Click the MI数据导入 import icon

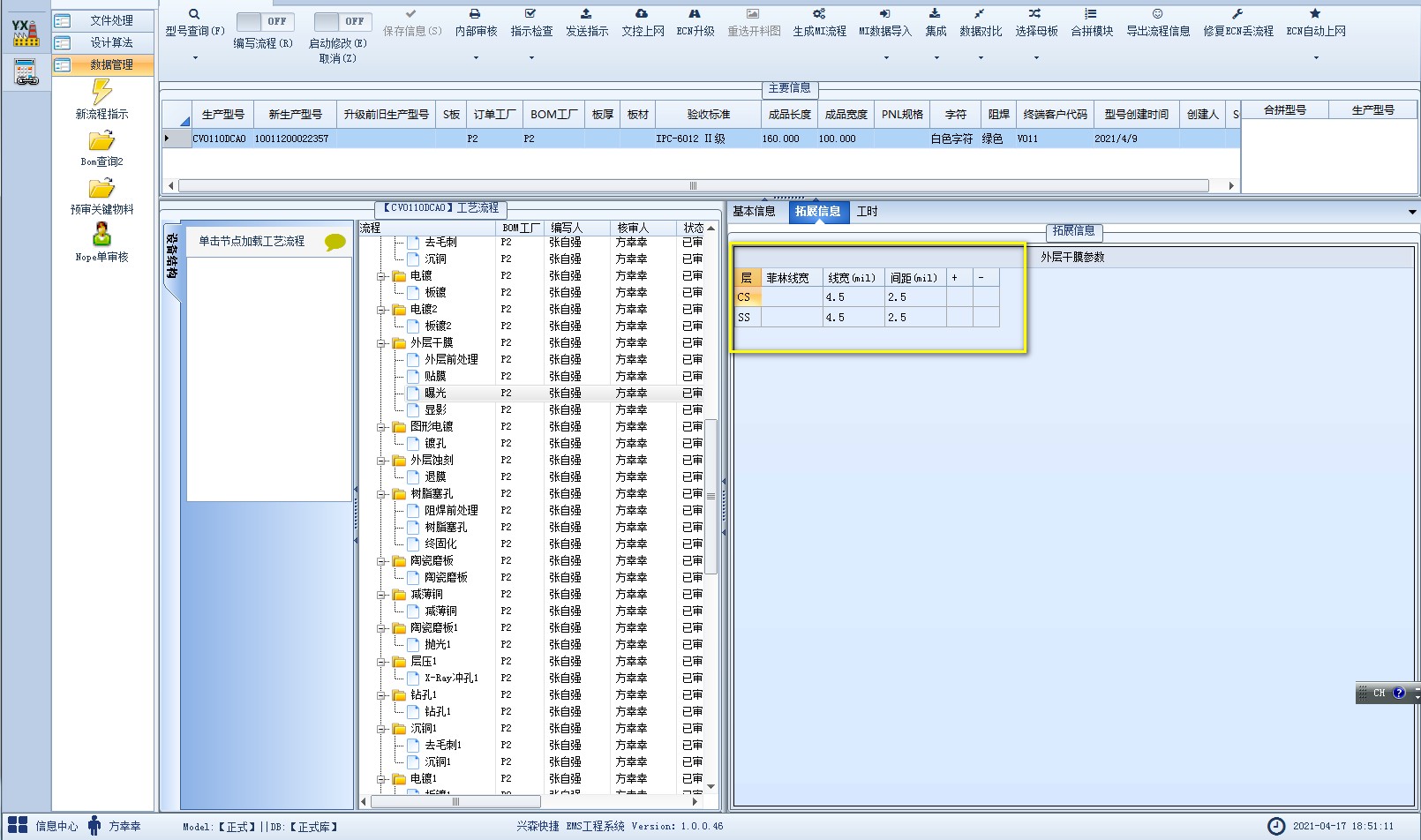tap(885, 14)
